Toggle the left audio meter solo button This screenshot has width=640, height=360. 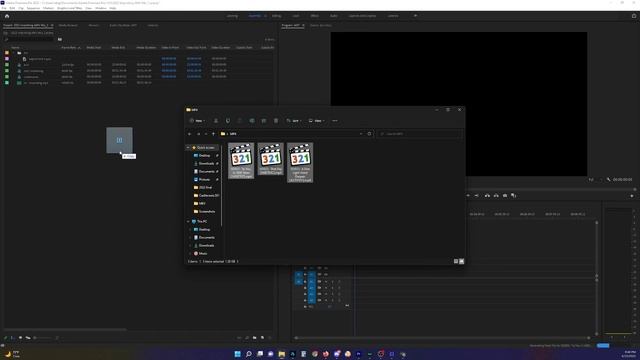[612, 337]
